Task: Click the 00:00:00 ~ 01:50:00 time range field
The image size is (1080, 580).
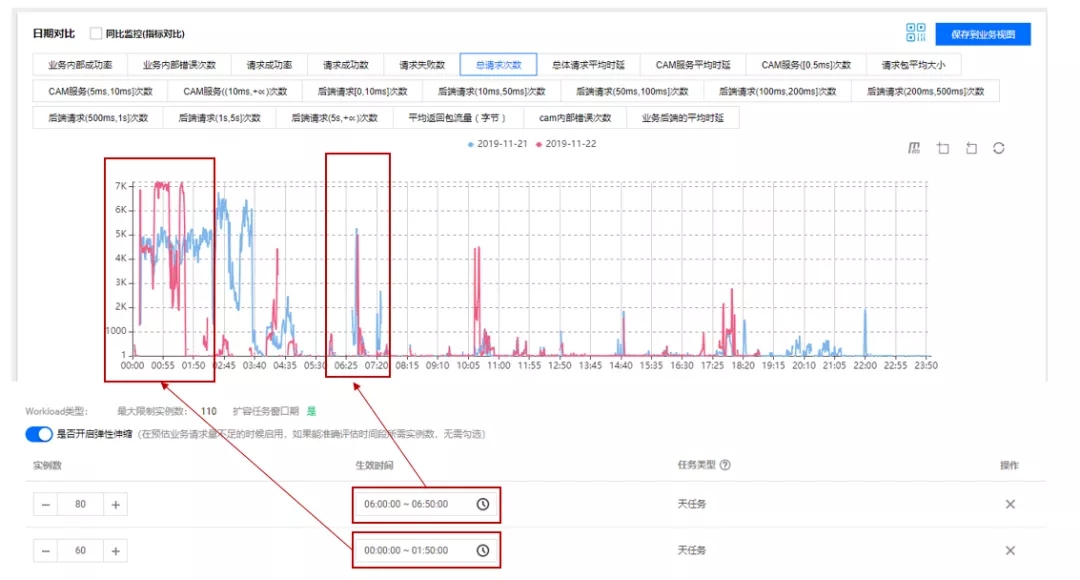Action: 426,550
